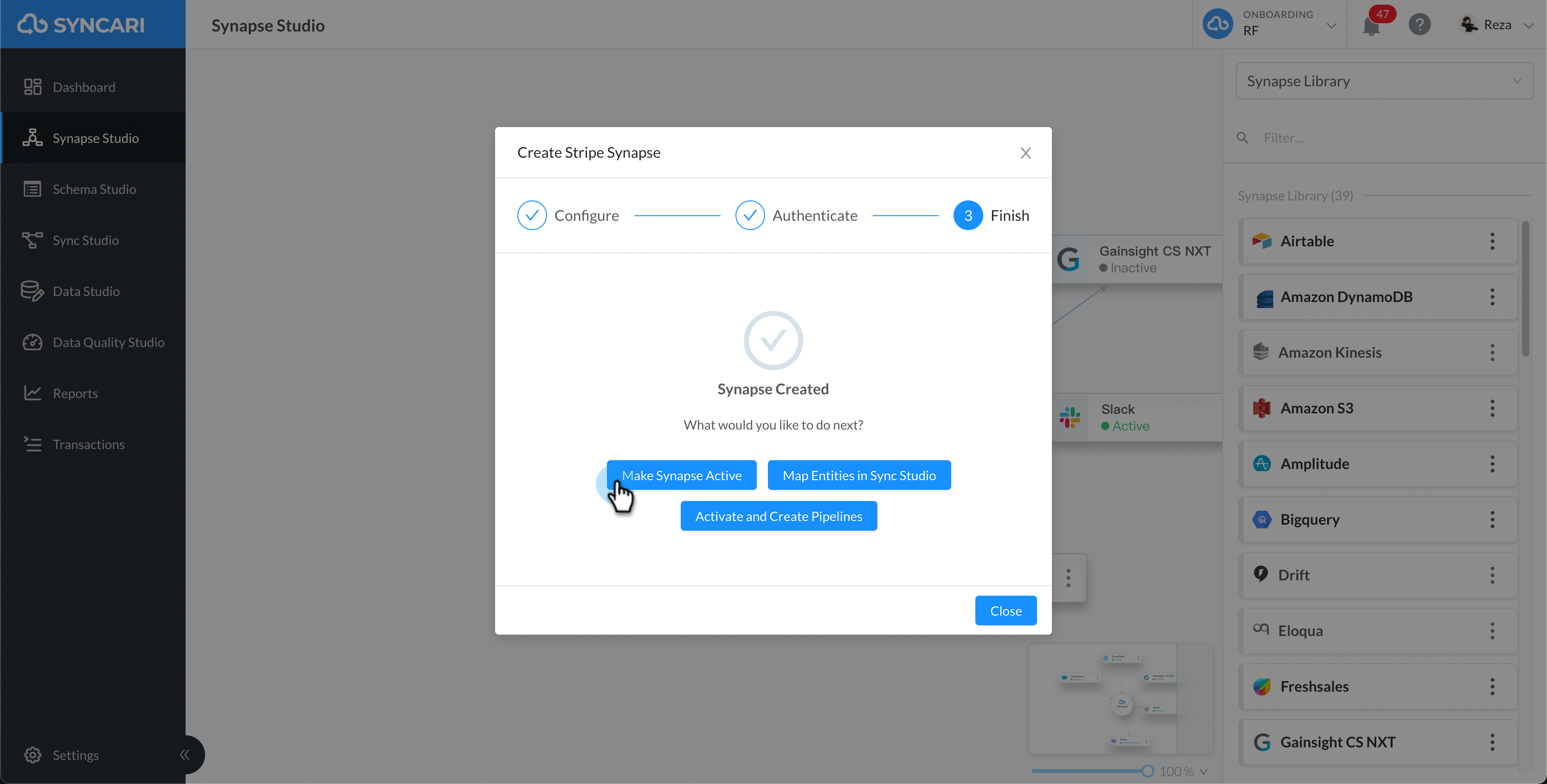The width and height of the screenshot is (1547, 784).
Task: Click the Onboarding cloud avatar icon
Action: click(1218, 24)
